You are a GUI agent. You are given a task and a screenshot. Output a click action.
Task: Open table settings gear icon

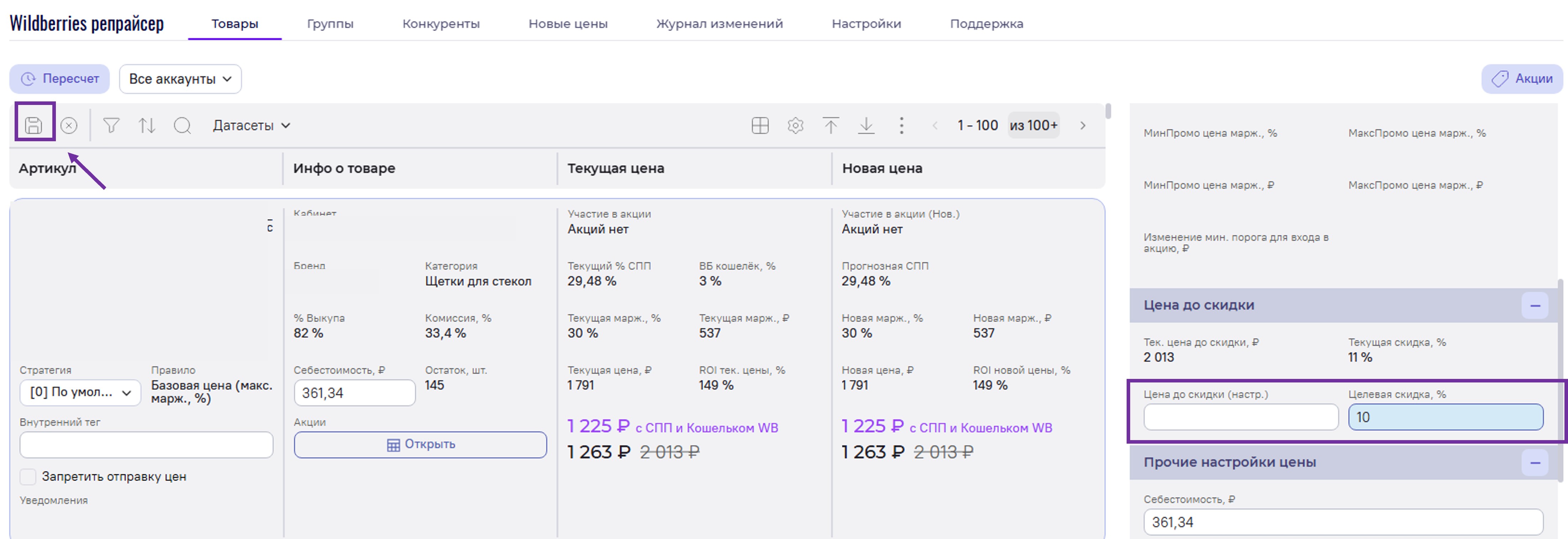(795, 125)
